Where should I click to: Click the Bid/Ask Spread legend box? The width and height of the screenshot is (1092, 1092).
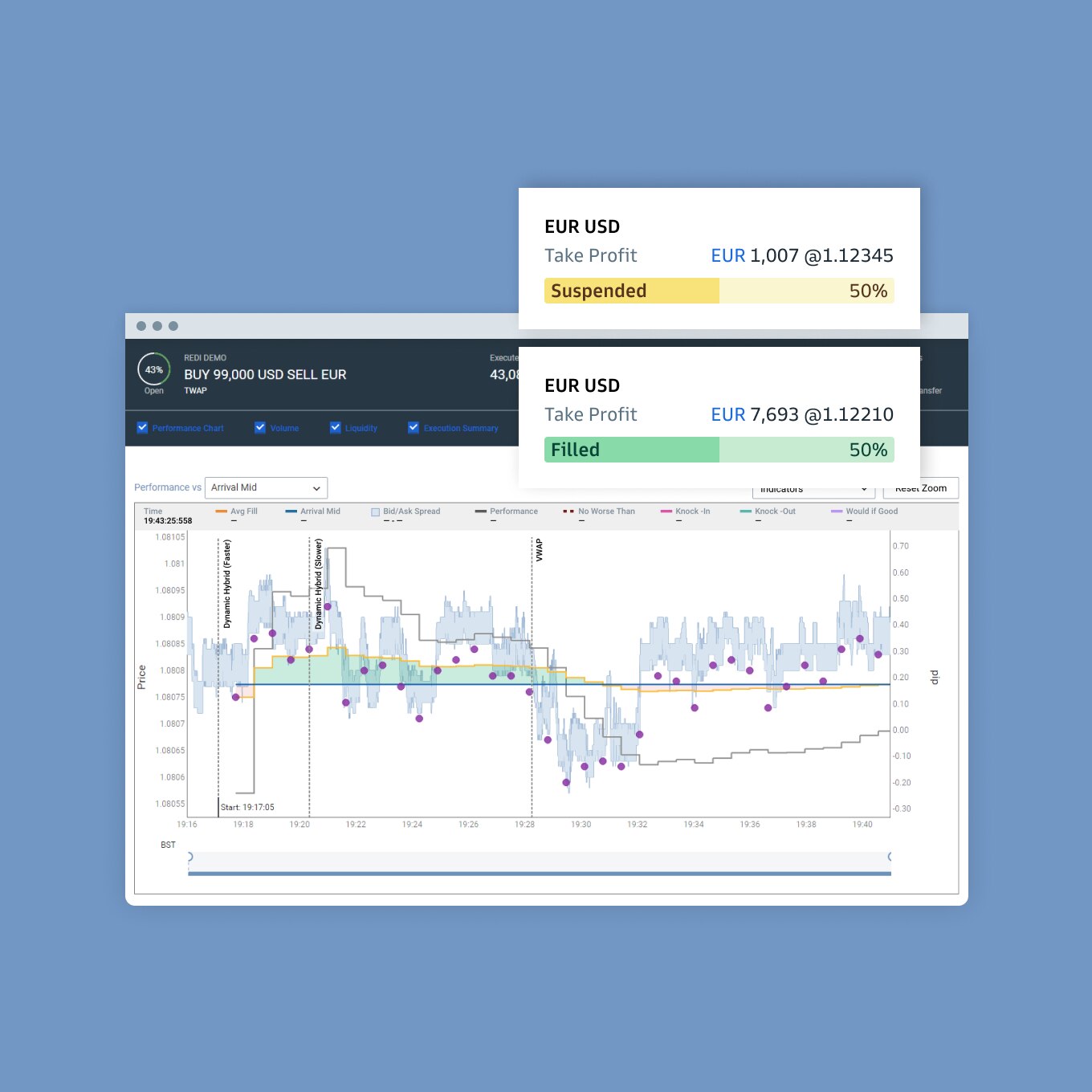(x=375, y=511)
